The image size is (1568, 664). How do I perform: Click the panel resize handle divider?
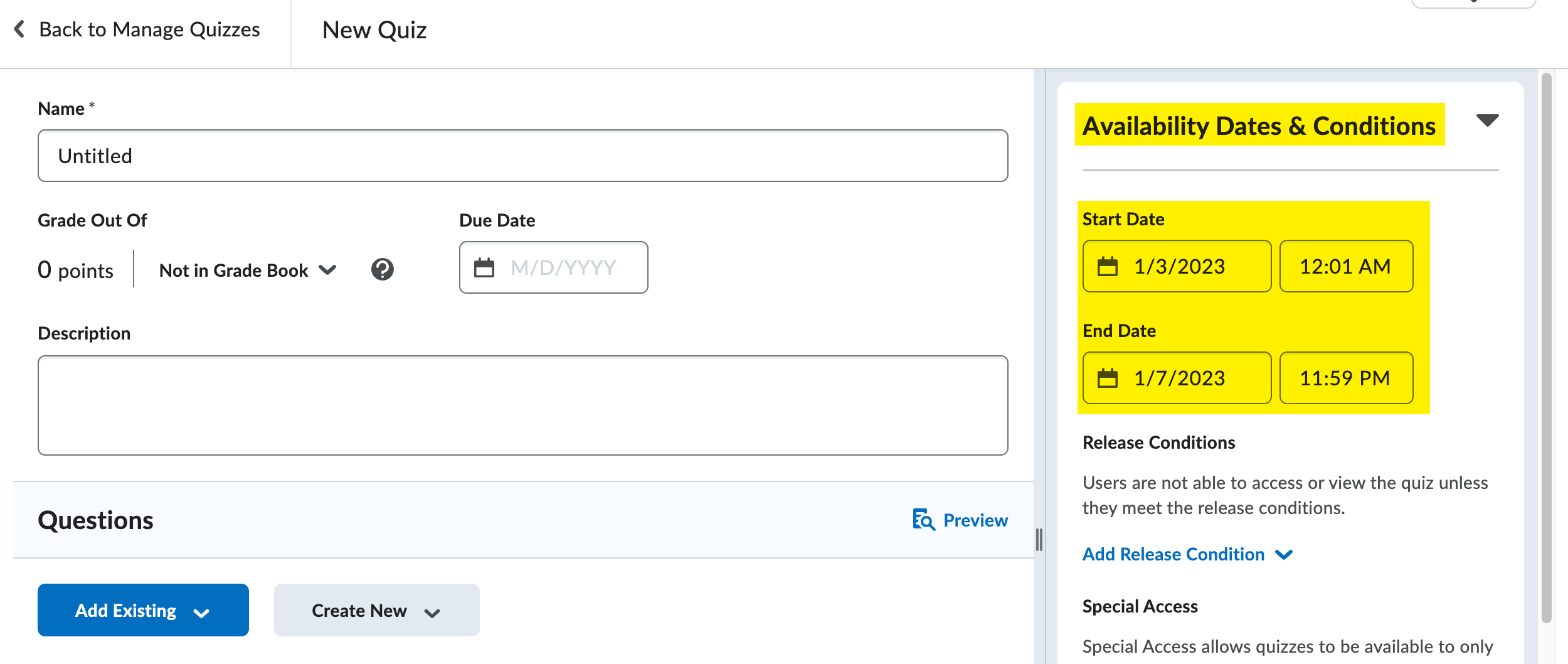click(x=1039, y=540)
